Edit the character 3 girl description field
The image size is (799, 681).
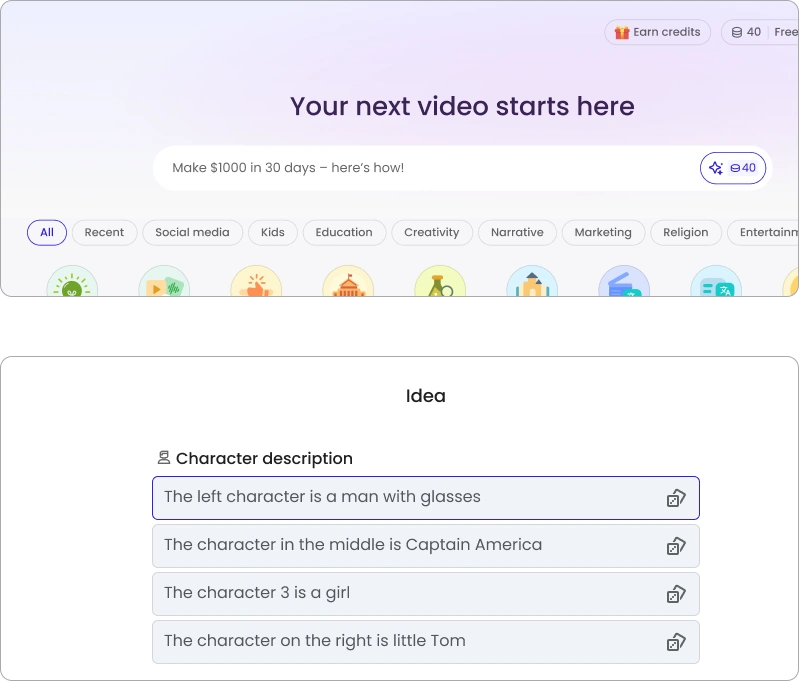pyautogui.click(x=425, y=594)
